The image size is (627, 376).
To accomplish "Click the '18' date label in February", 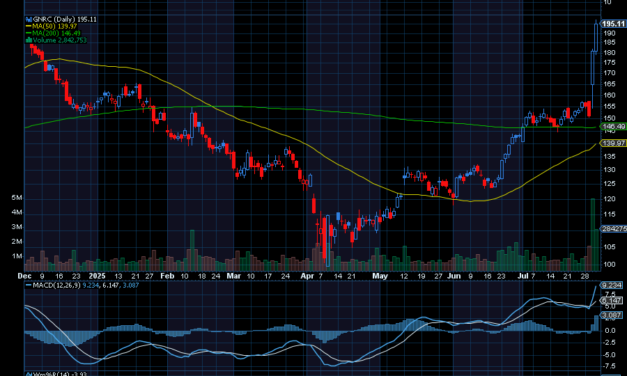I will click(x=202, y=276).
